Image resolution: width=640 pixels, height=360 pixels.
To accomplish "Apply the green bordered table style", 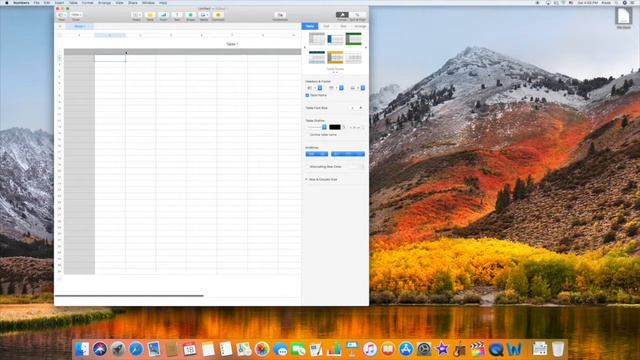I will [353, 39].
